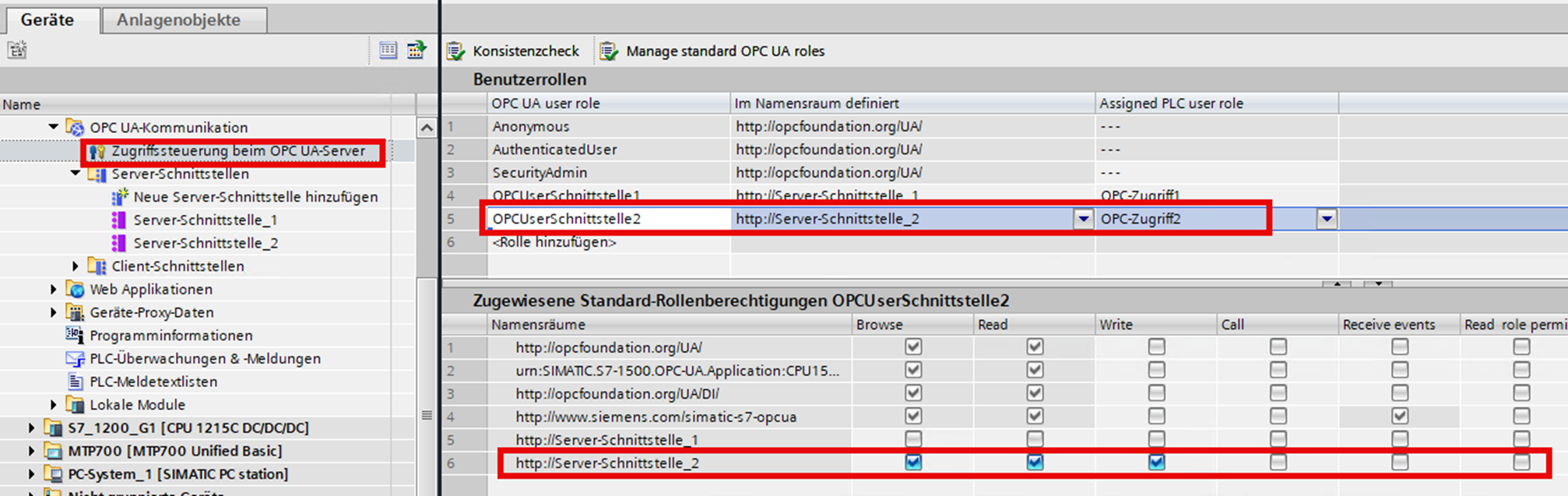Enable Write for http://Server-Schnittstelle_1 namespace
1568x496 pixels.
(x=1156, y=439)
